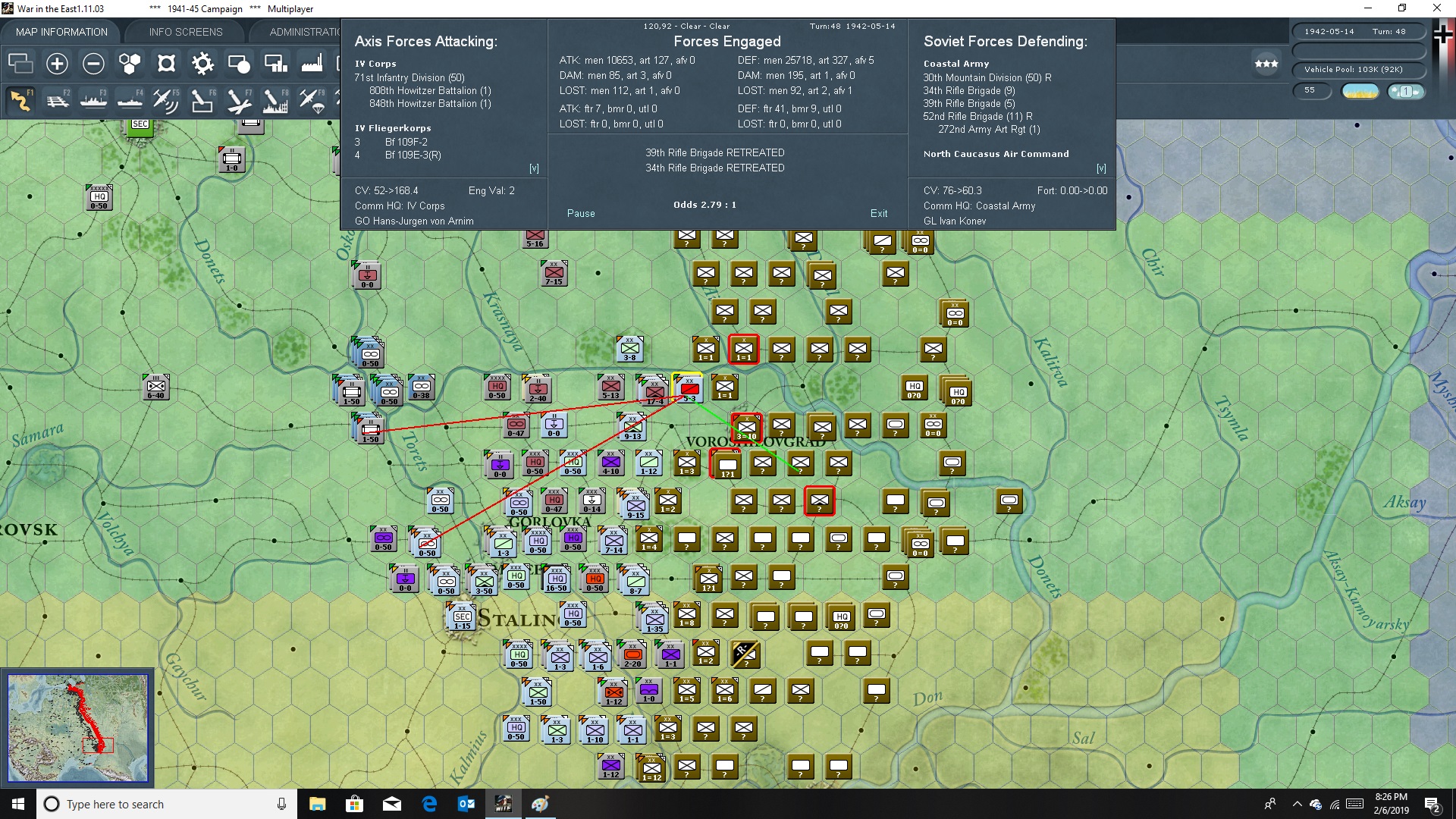1456x819 pixels.
Task: Select the F3 naval transport mode
Action: tap(93, 100)
